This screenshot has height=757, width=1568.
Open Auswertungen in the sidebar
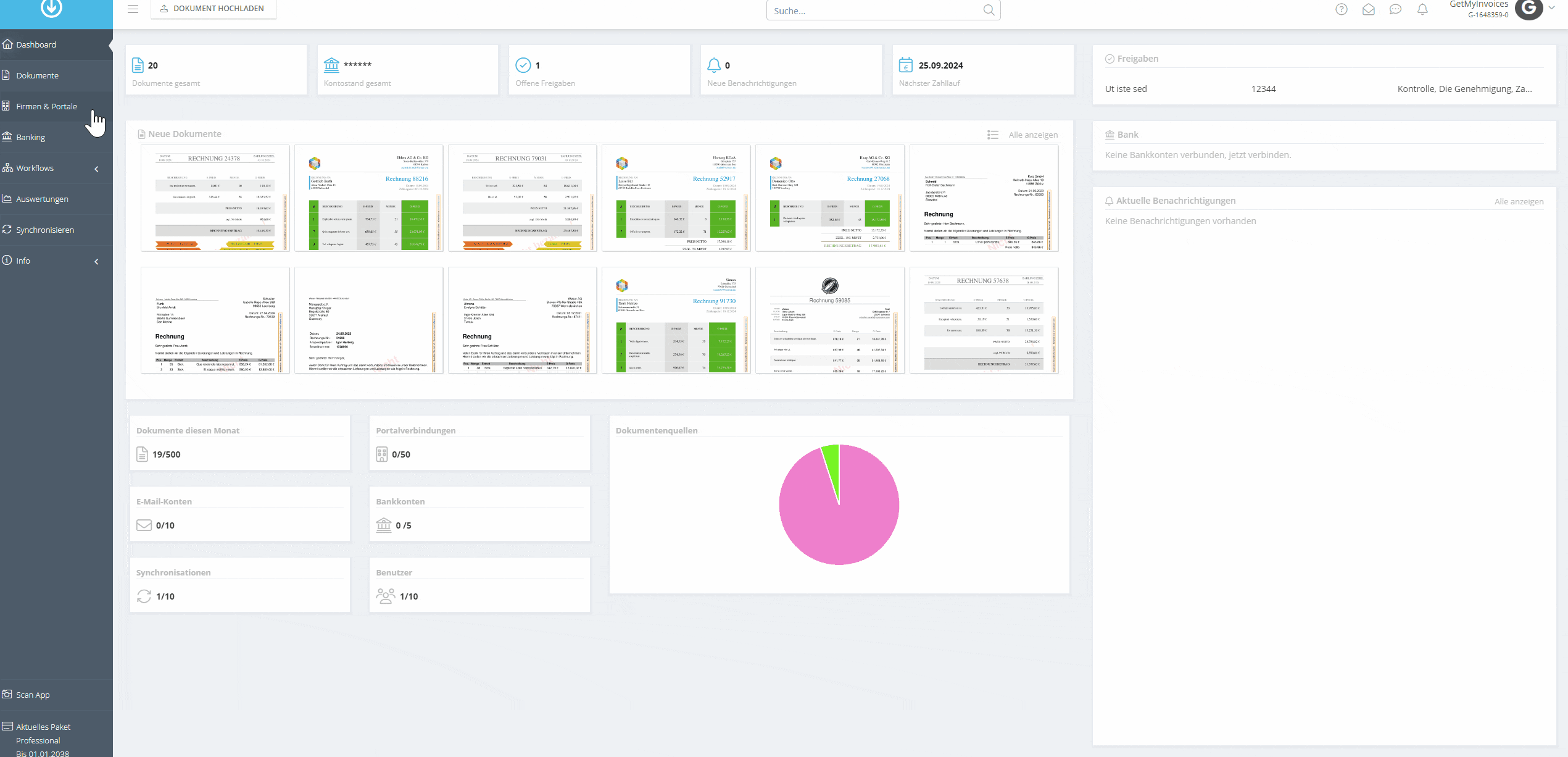click(x=56, y=199)
